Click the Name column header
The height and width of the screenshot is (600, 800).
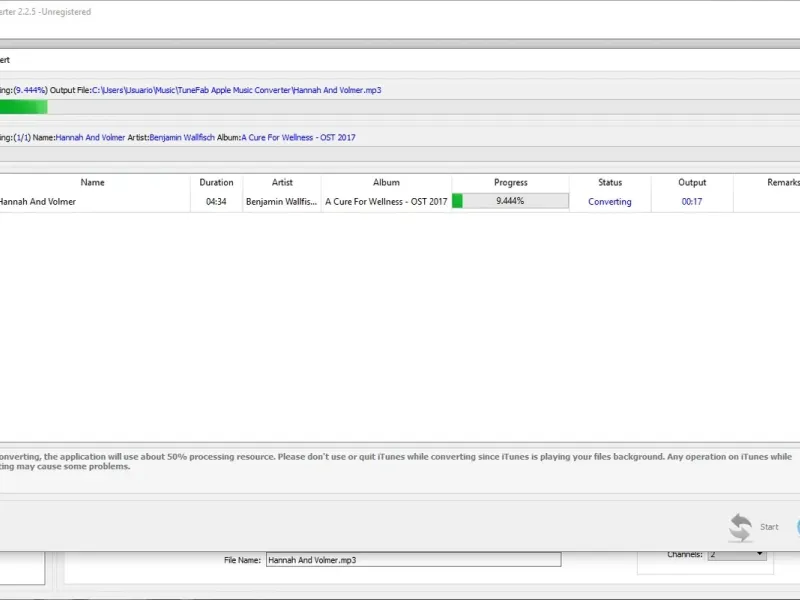92,182
